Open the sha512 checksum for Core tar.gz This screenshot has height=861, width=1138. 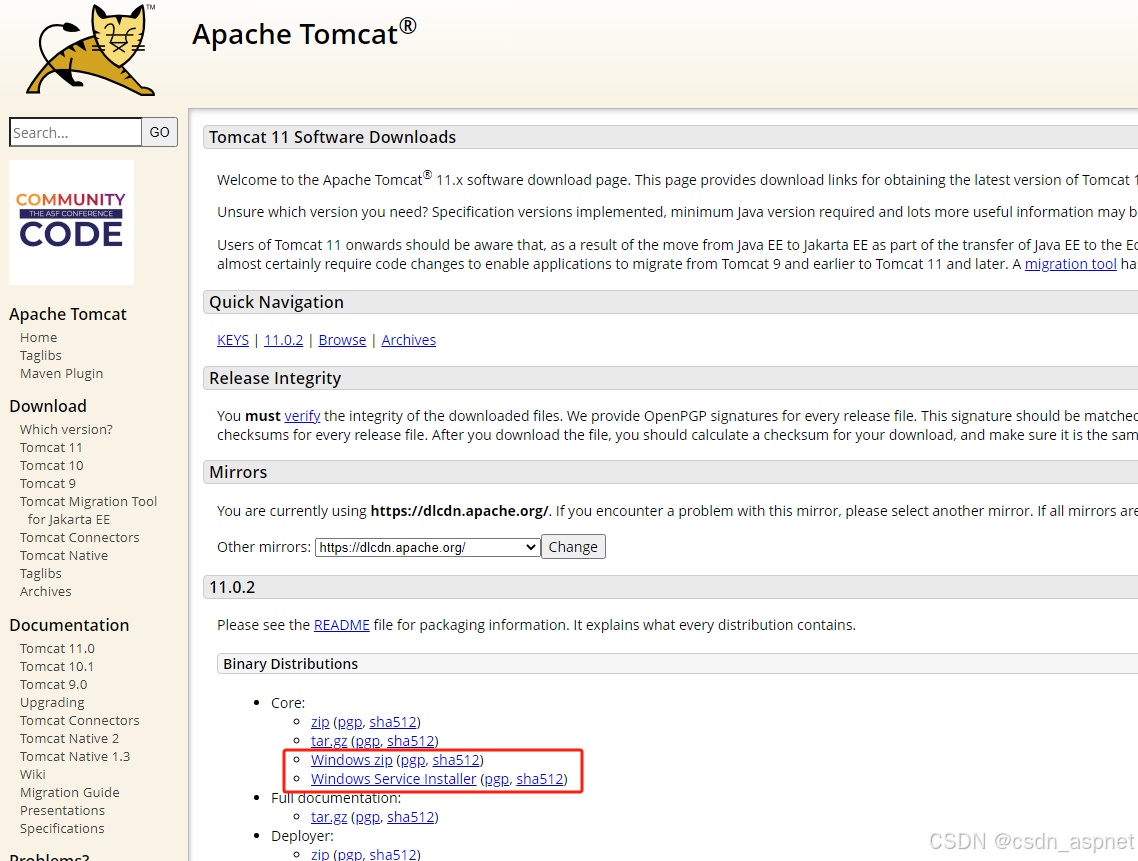[x=411, y=741]
